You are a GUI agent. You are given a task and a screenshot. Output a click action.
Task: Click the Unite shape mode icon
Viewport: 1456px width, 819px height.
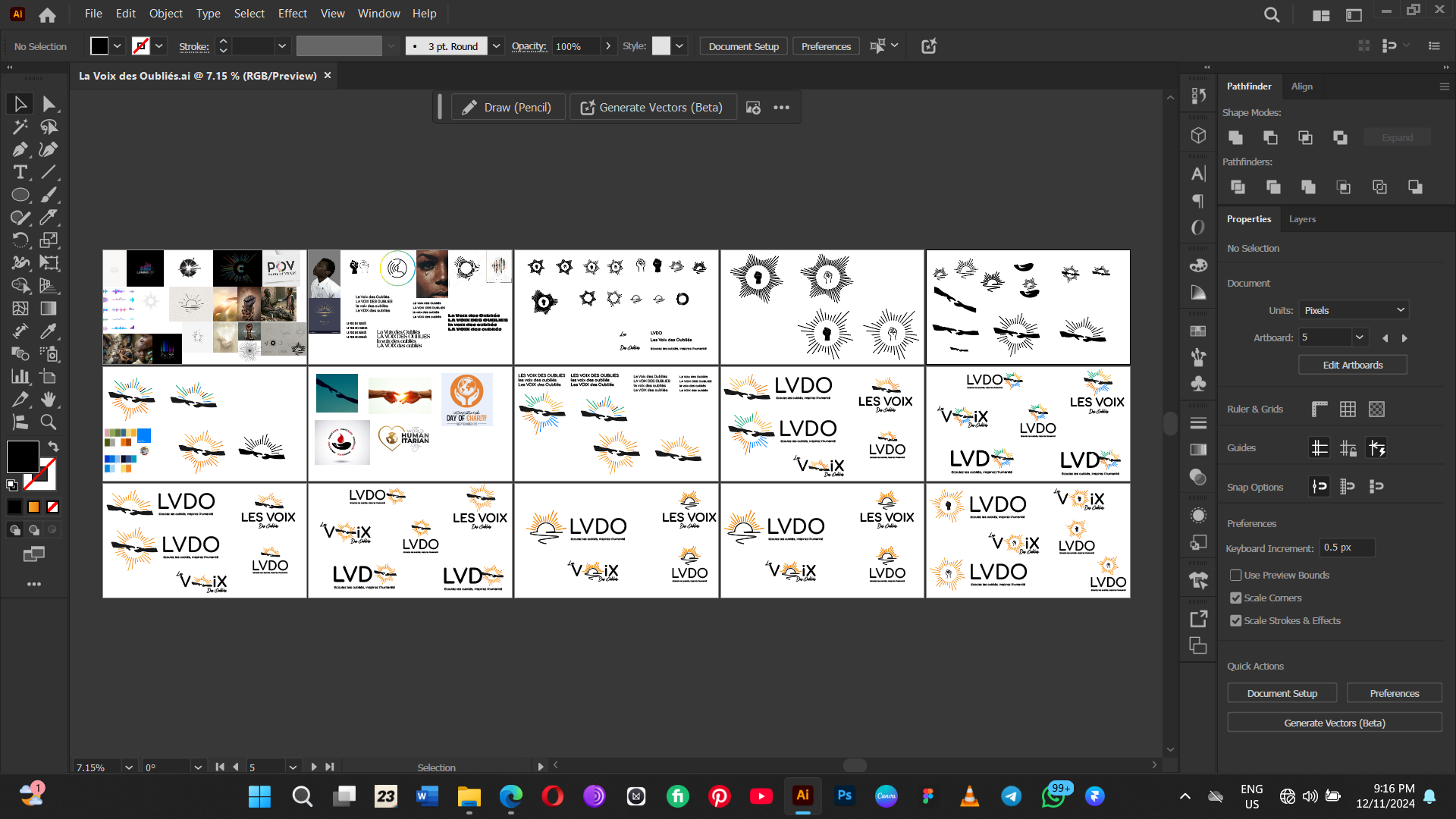tap(1236, 137)
